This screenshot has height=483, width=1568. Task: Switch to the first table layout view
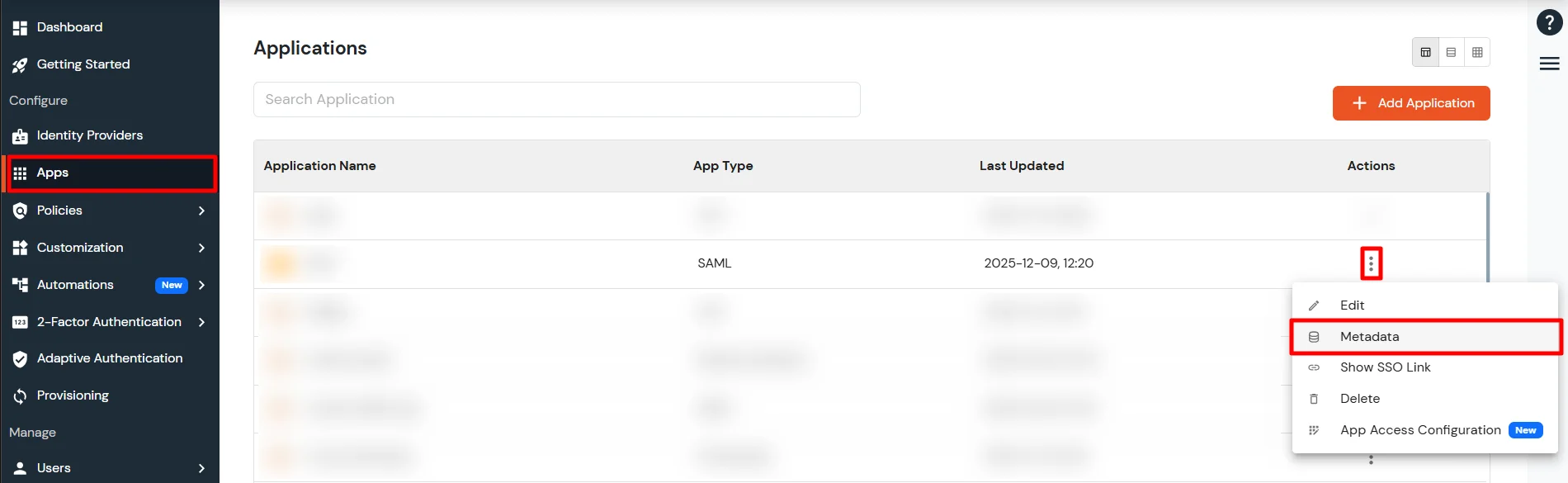click(x=1425, y=52)
